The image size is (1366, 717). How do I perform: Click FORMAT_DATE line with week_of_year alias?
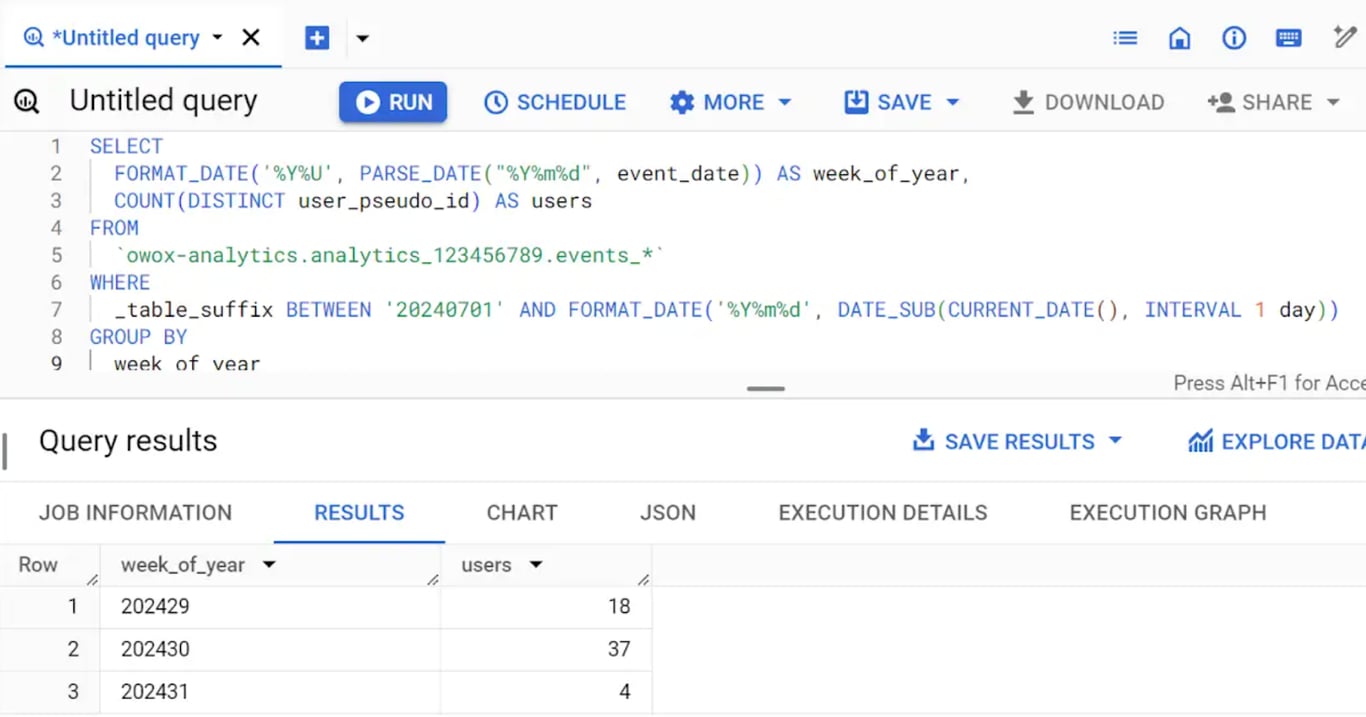(x=542, y=174)
